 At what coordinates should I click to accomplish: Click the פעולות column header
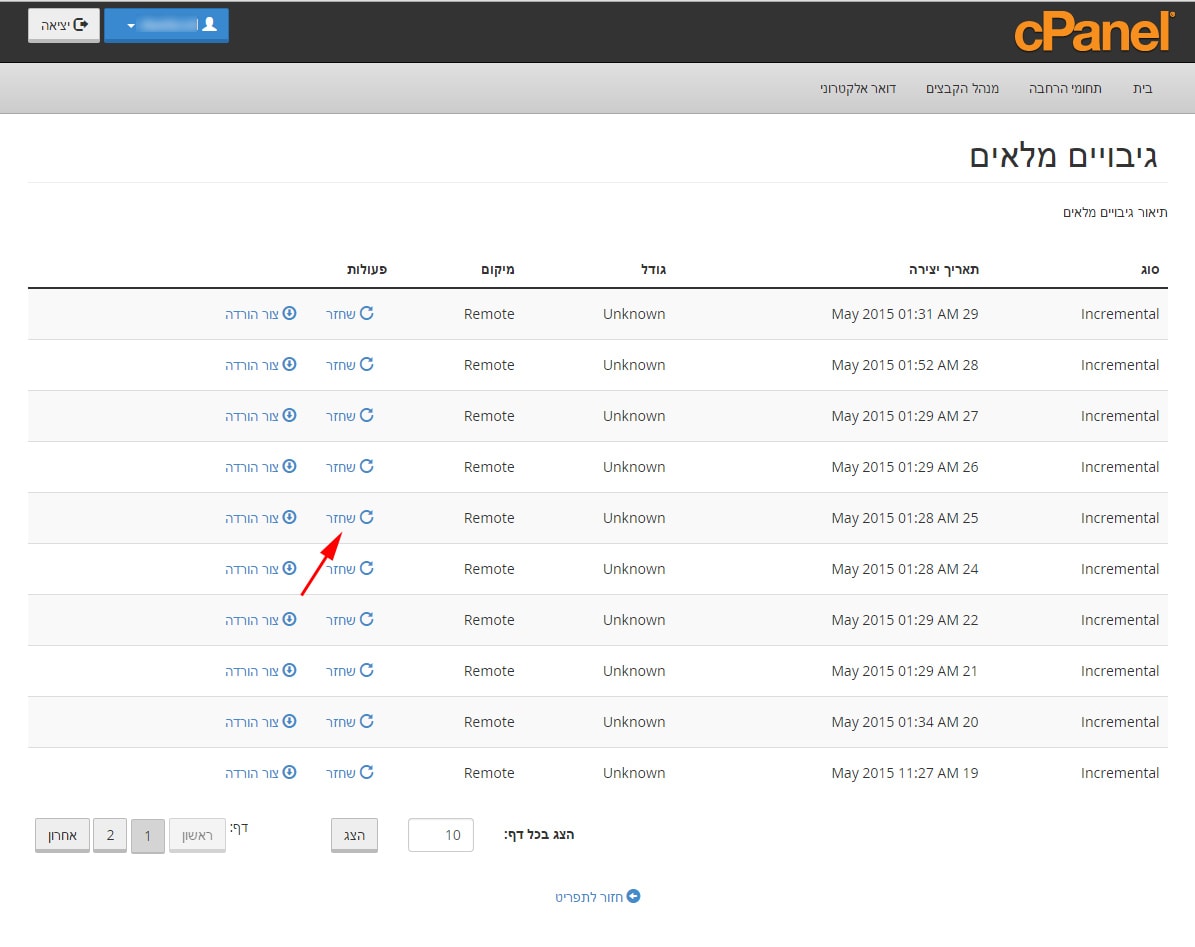click(367, 269)
